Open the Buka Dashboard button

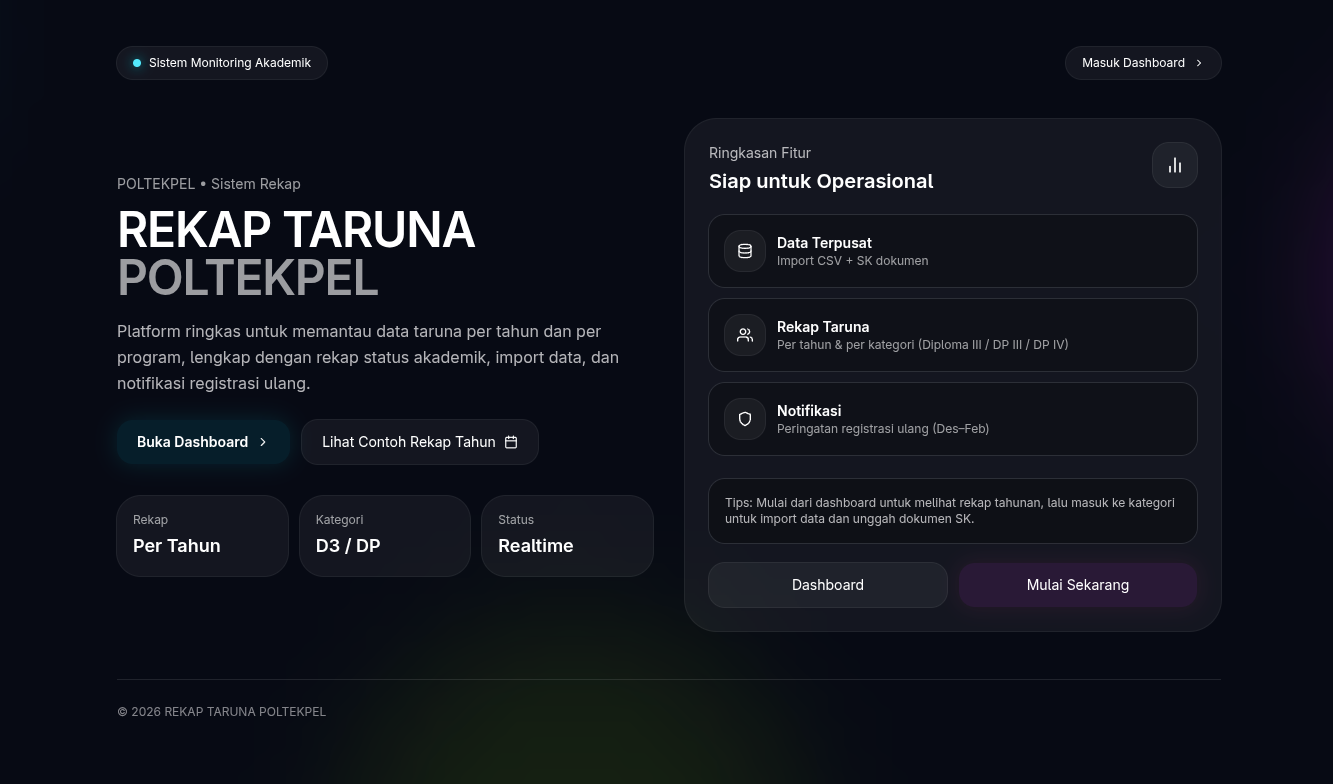pos(203,442)
